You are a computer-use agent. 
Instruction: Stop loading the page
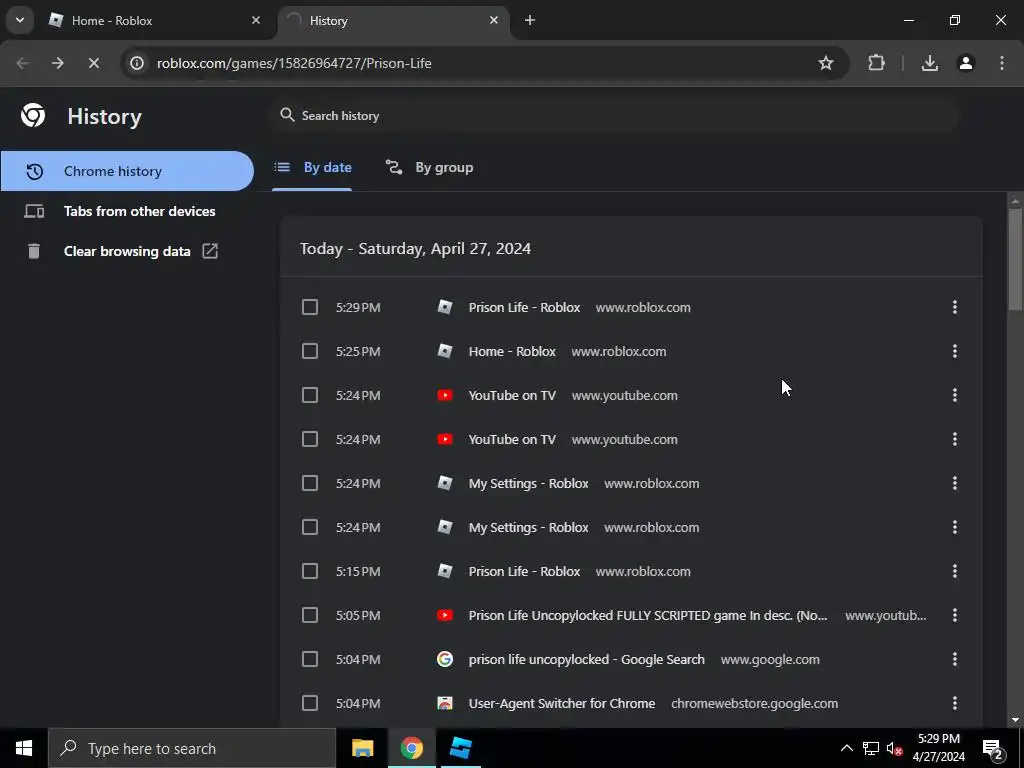pos(93,63)
